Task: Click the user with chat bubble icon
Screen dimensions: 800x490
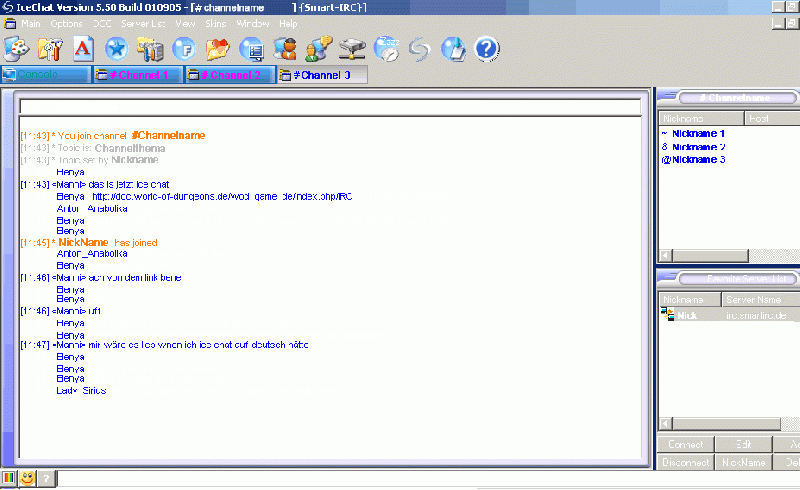Action: [319, 49]
